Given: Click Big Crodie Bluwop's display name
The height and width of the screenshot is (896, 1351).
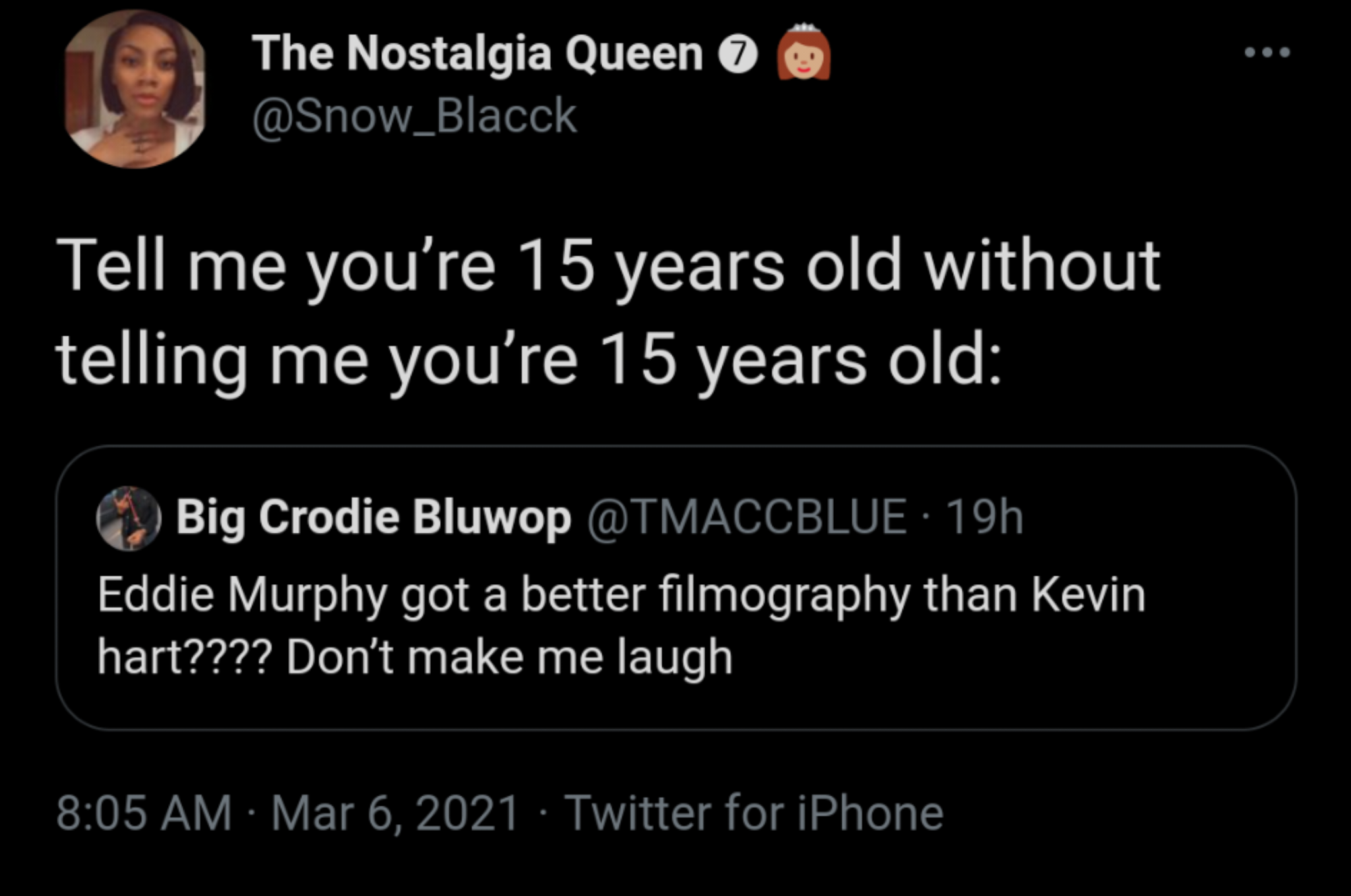Looking at the screenshot, I should pyautogui.click(x=373, y=517).
